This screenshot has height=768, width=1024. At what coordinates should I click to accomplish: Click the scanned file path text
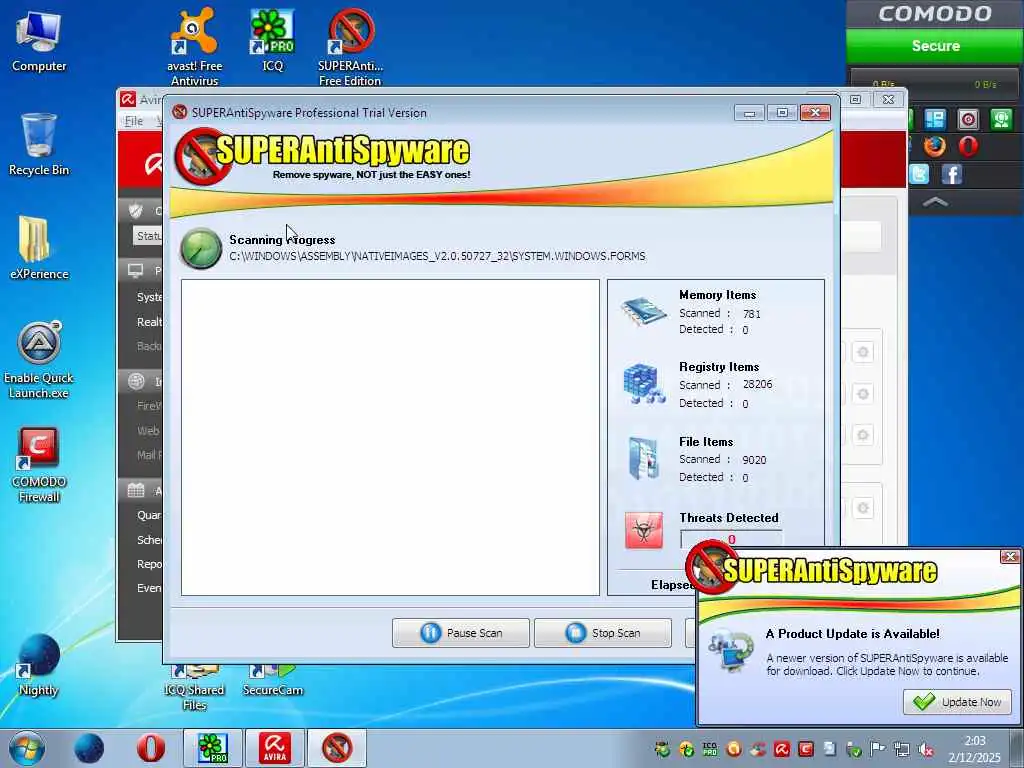pos(437,256)
